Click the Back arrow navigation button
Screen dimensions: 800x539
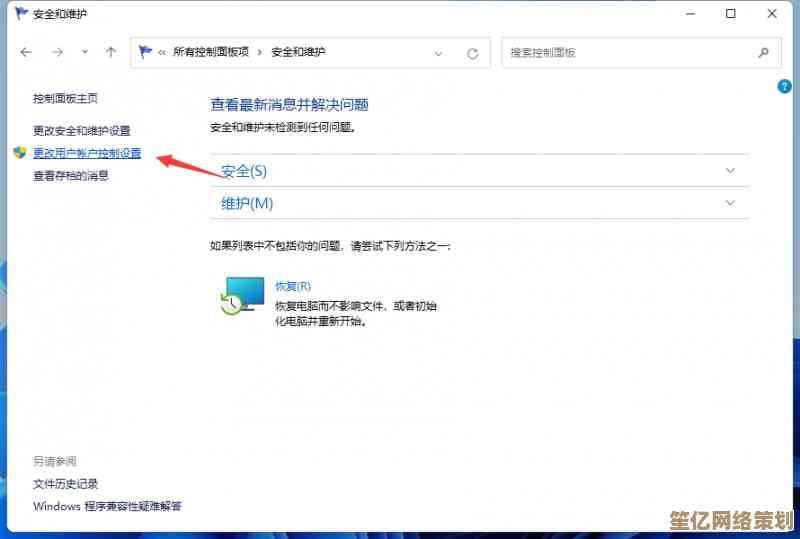pyautogui.click(x=26, y=52)
